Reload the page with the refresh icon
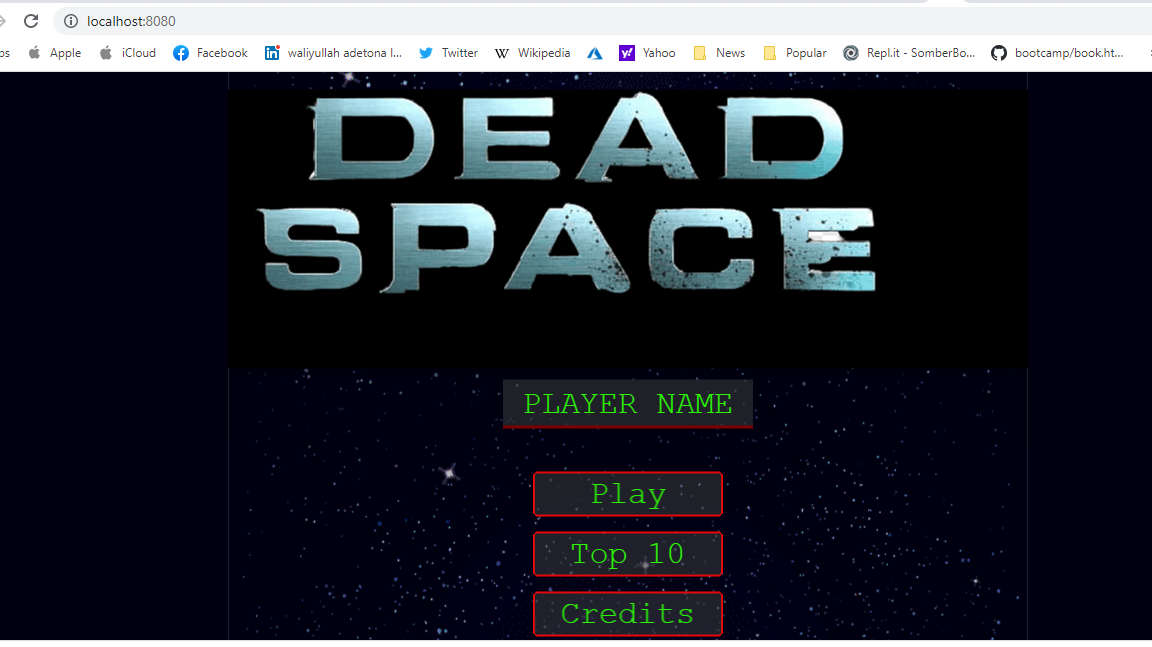Image resolution: width=1152 pixels, height=647 pixels. [x=31, y=21]
